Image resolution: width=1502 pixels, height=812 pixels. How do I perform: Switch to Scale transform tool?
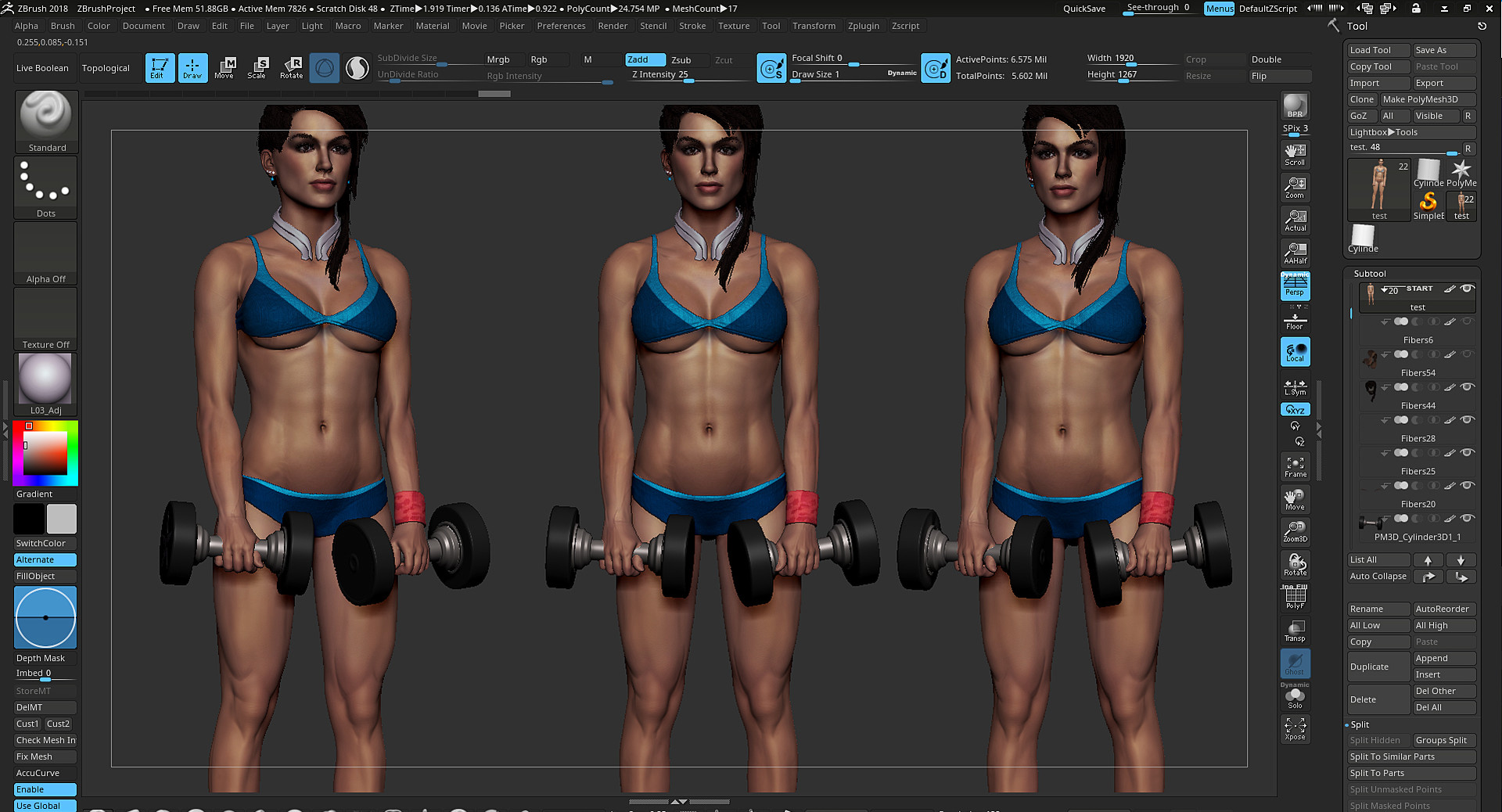[257, 68]
